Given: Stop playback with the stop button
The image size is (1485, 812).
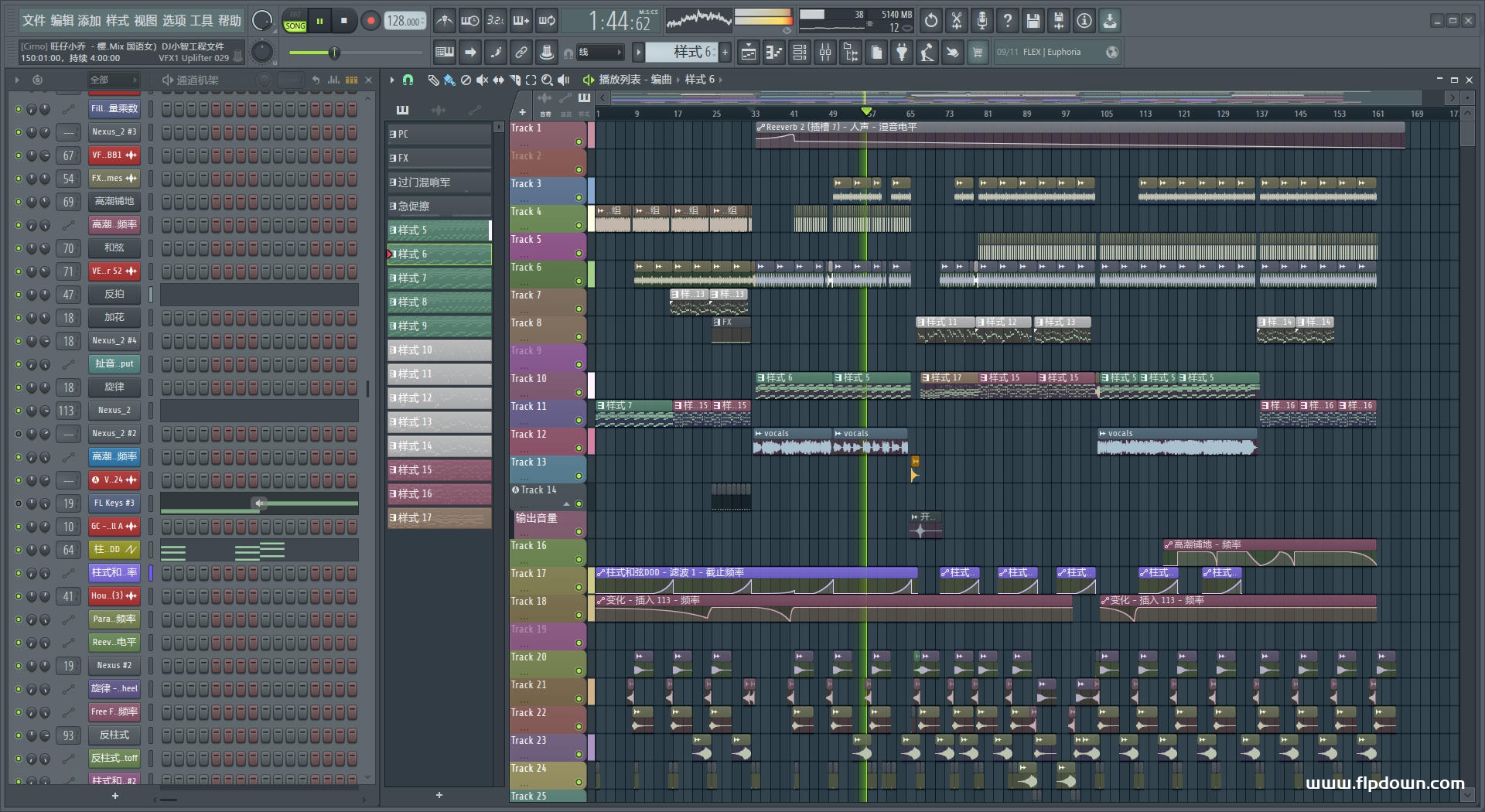Looking at the screenshot, I should 344,21.
